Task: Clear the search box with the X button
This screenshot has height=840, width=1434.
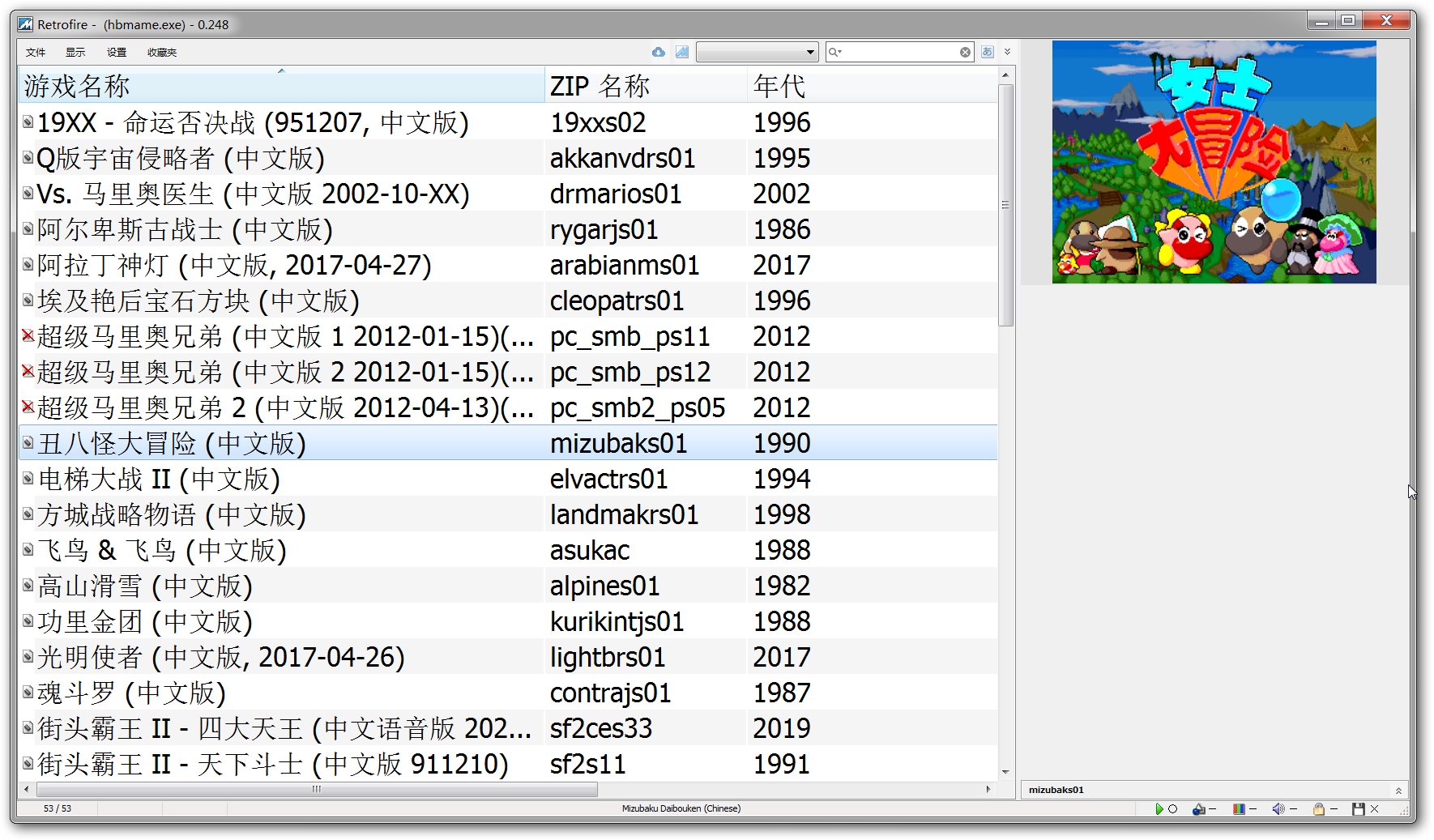Action: (965, 52)
